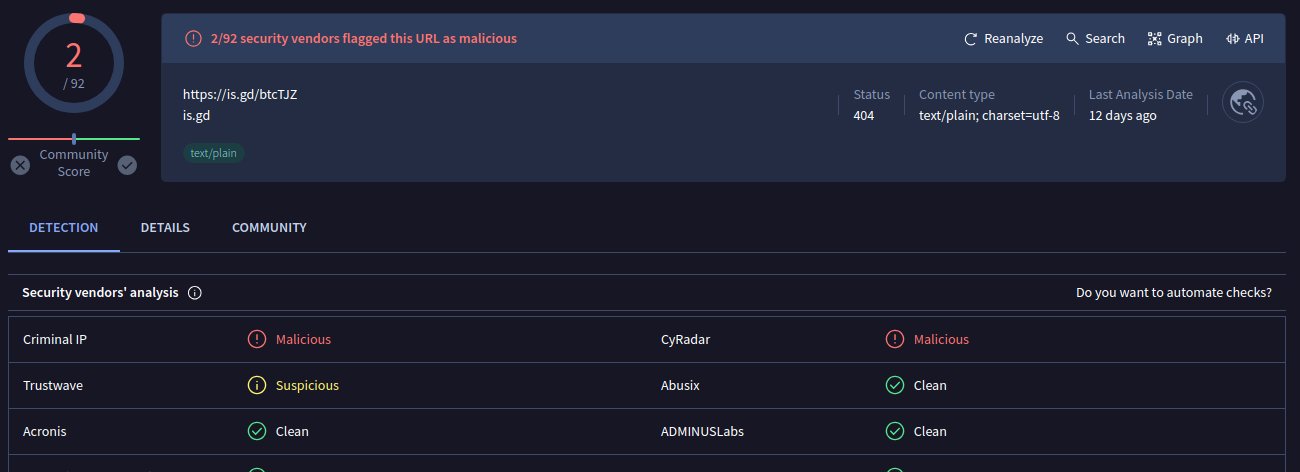Click the 2/92 detection score circle

tap(74, 65)
